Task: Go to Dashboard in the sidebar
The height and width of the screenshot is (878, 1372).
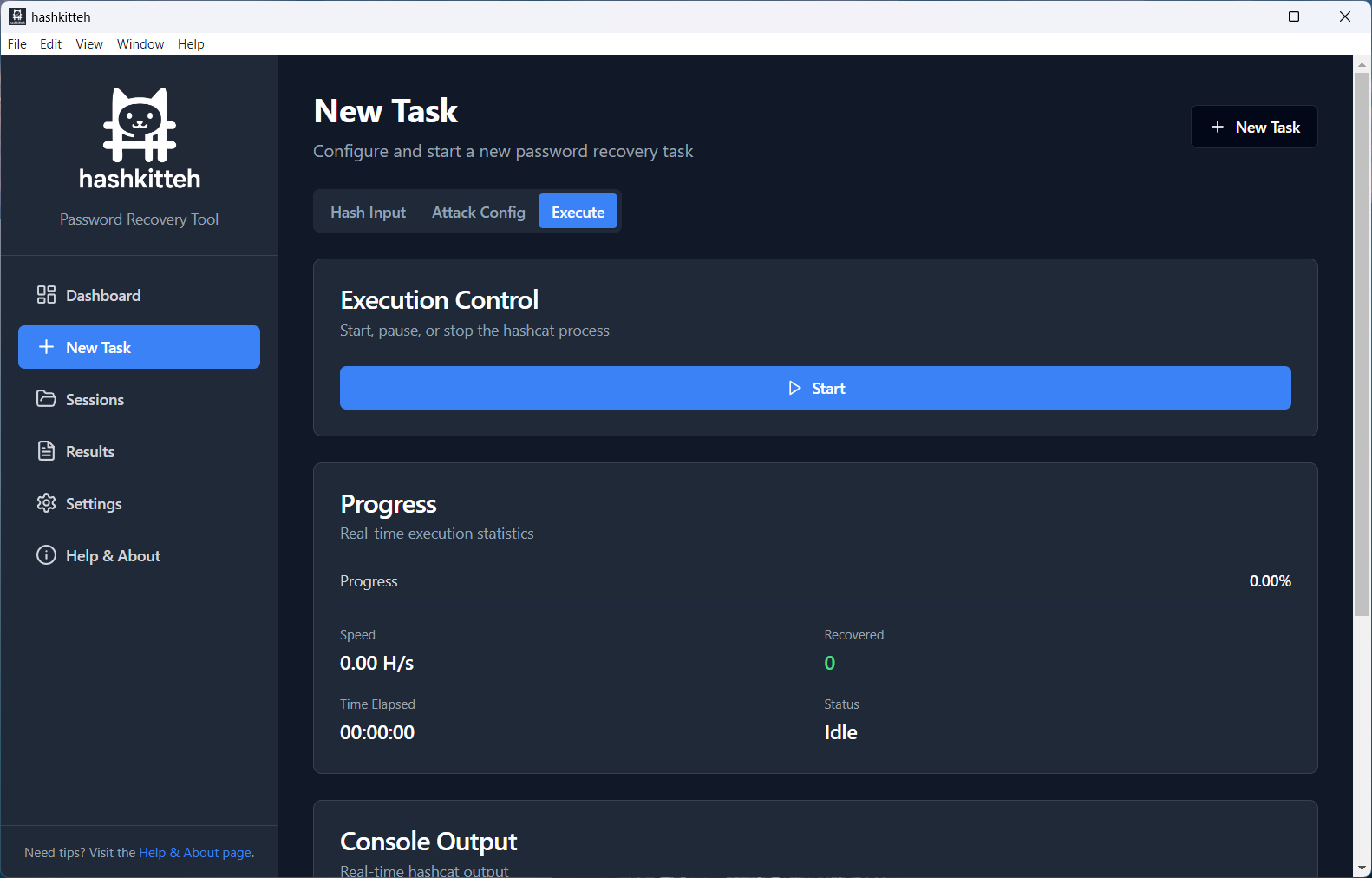Action: pos(139,295)
